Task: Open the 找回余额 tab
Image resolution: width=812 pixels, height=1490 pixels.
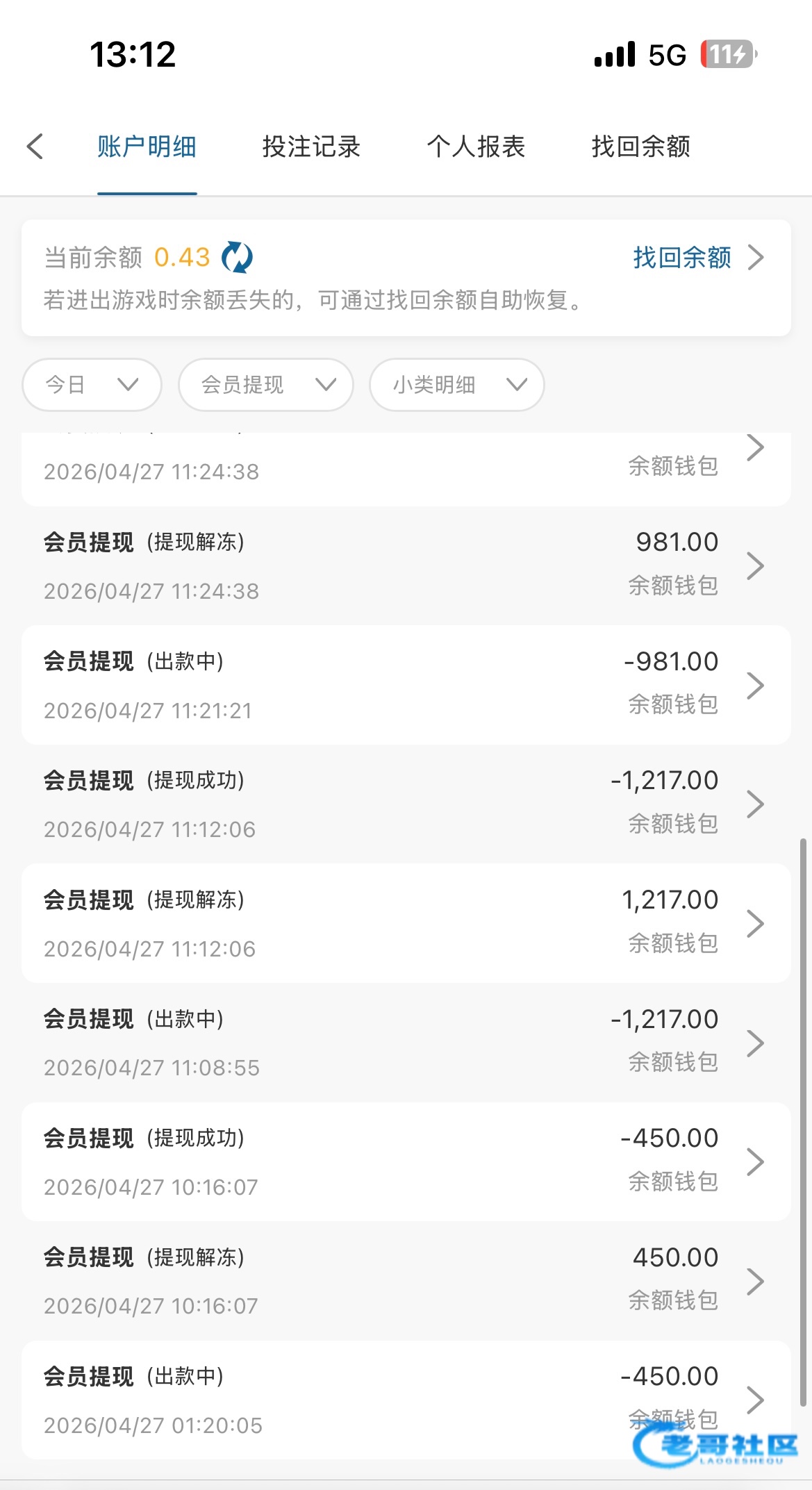Action: (x=641, y=147)
